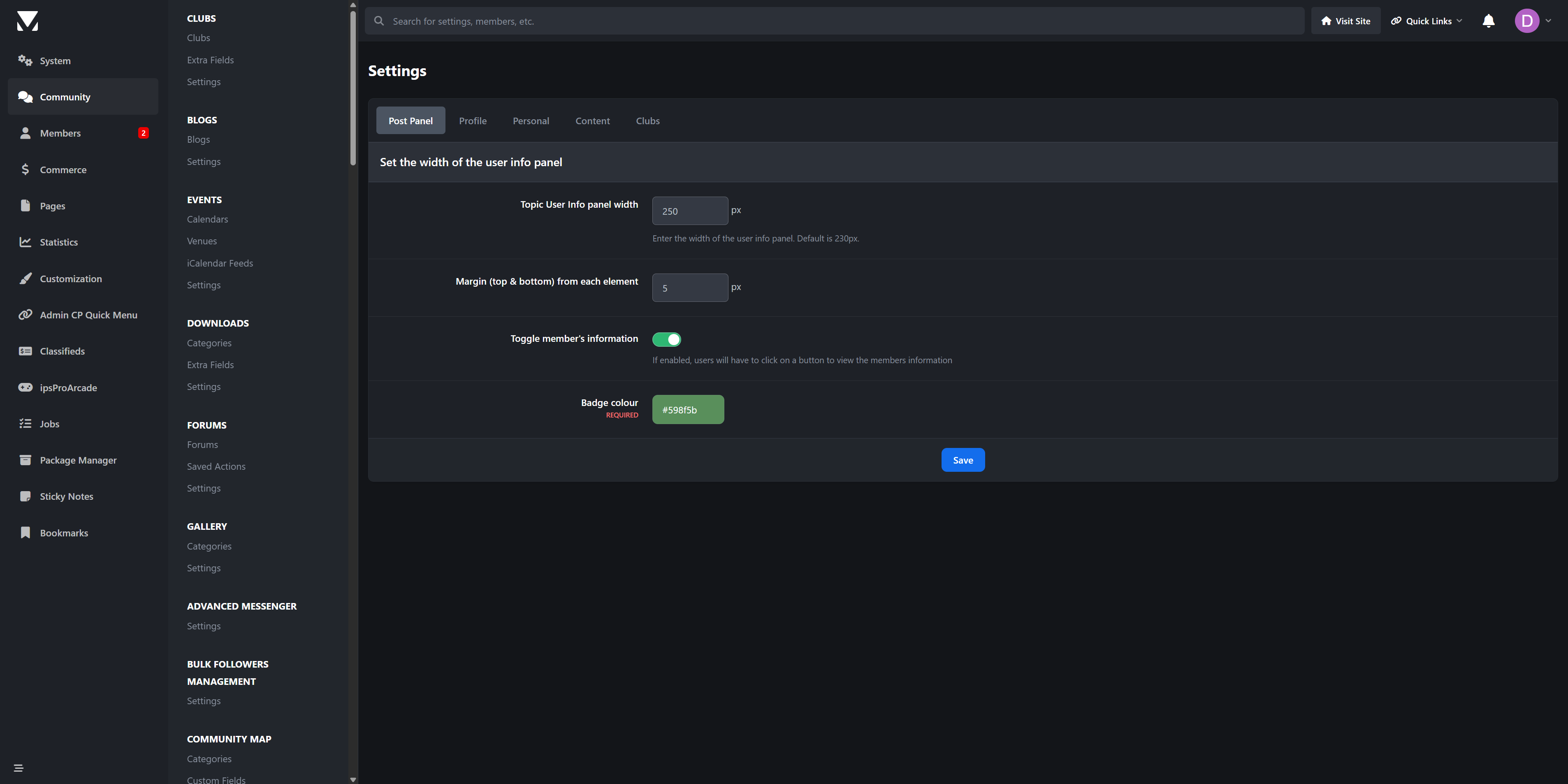
Task: Click the Bookmarks ribbon icon
Action: coord(25,533)
